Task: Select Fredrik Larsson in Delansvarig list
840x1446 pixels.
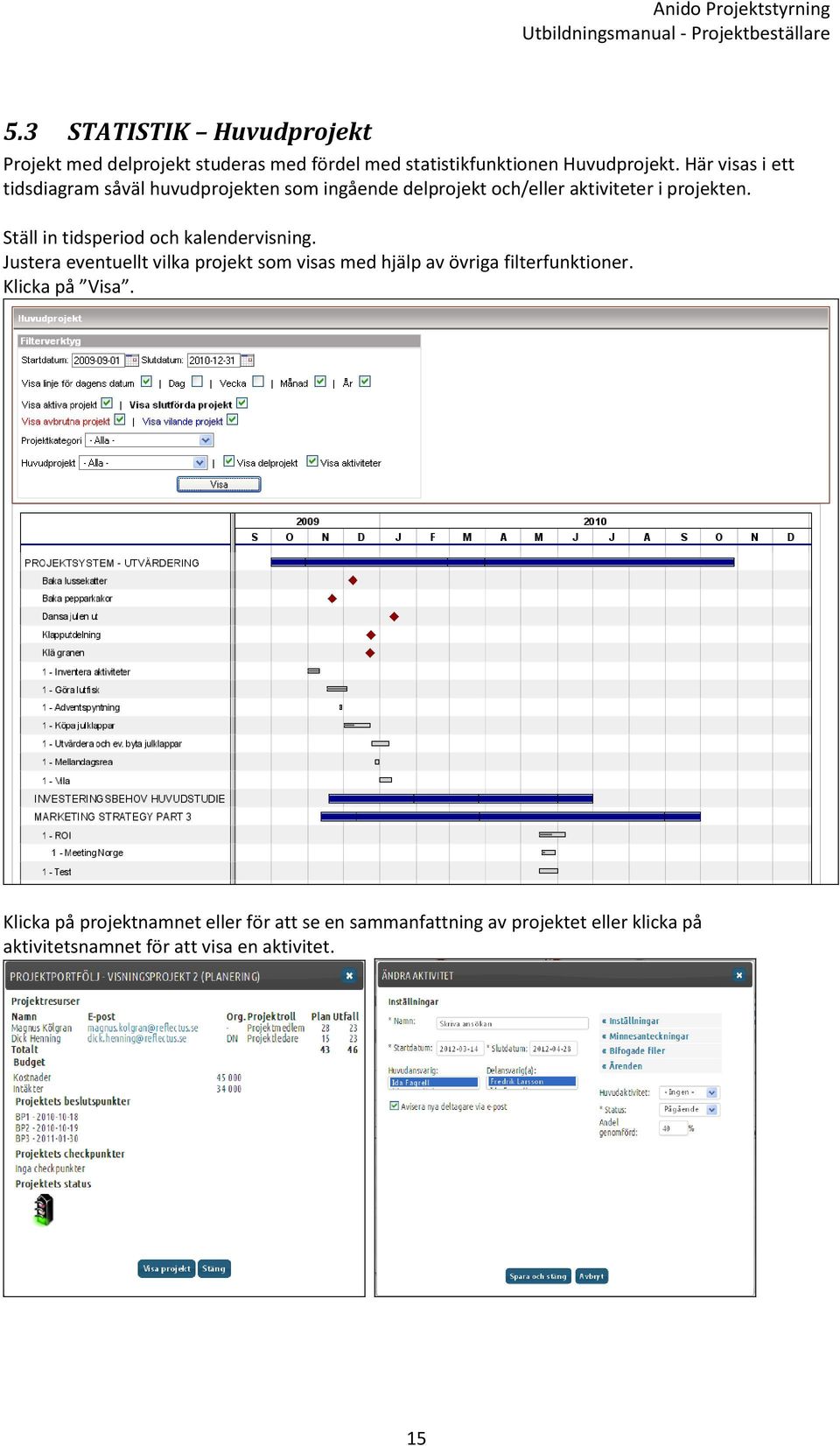Action: [x=532, y=1082]
